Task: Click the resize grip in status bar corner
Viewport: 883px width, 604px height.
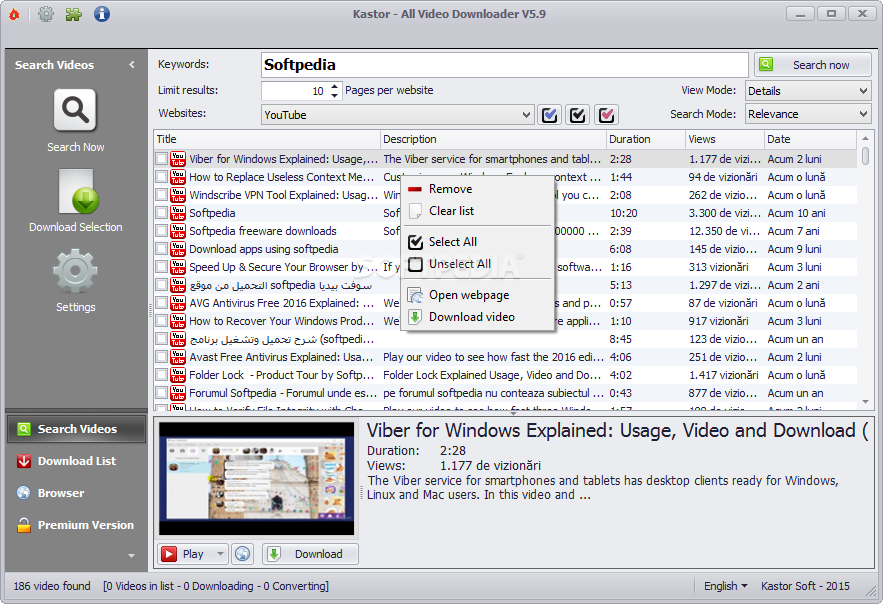Action: pos(872,589)
